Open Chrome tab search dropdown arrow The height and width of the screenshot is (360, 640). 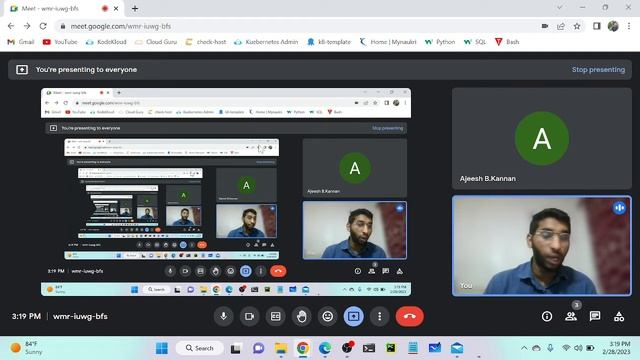coord(560,7)
